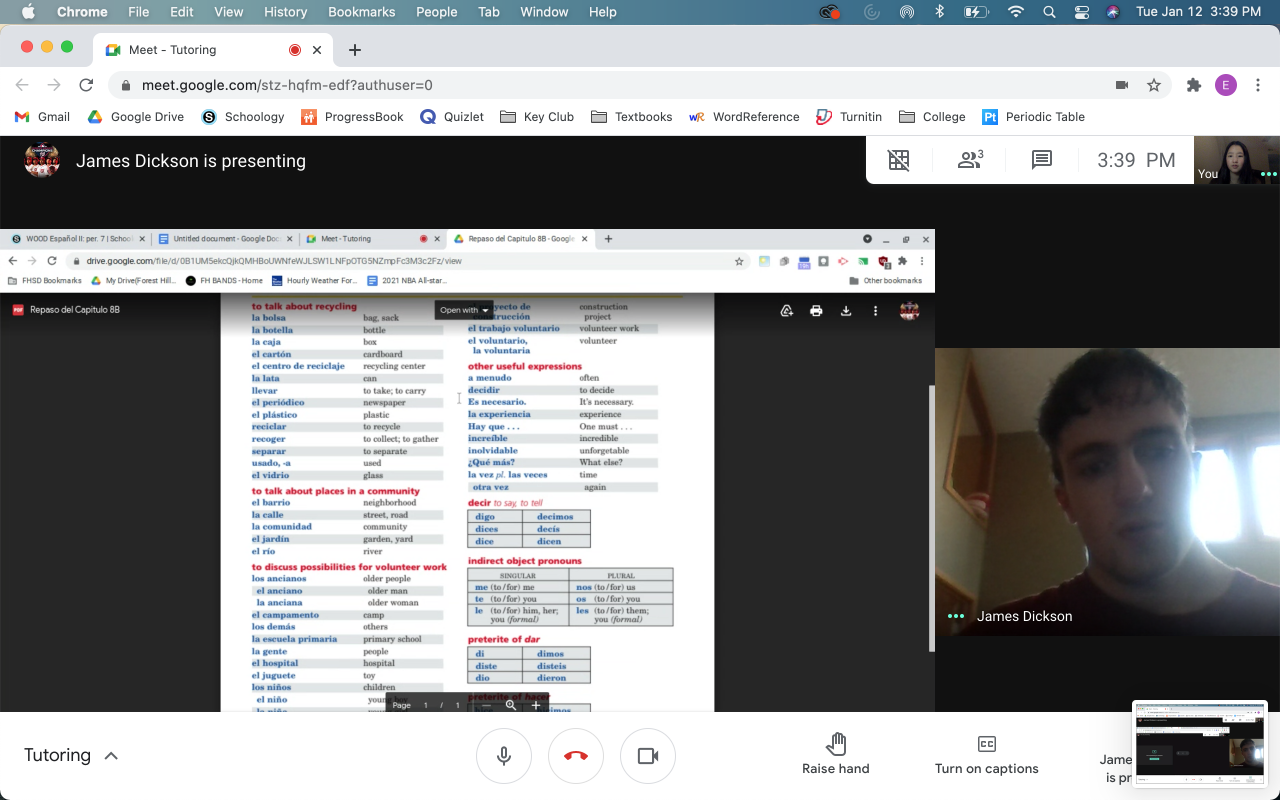Open the View menu
The image size is (1280, 800).
(x=229, y=12)
